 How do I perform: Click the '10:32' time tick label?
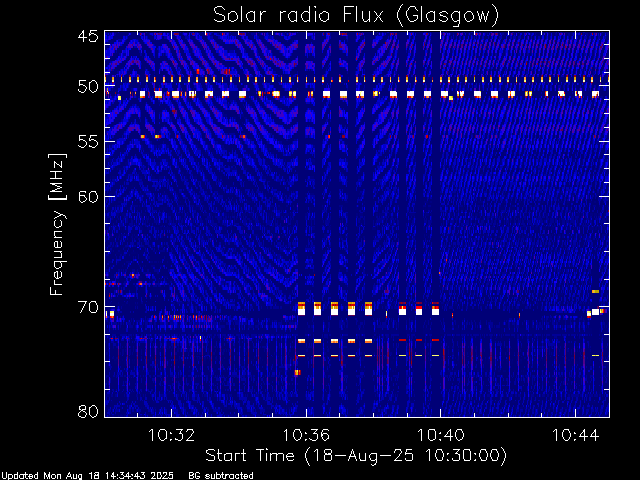pos(171,435)
